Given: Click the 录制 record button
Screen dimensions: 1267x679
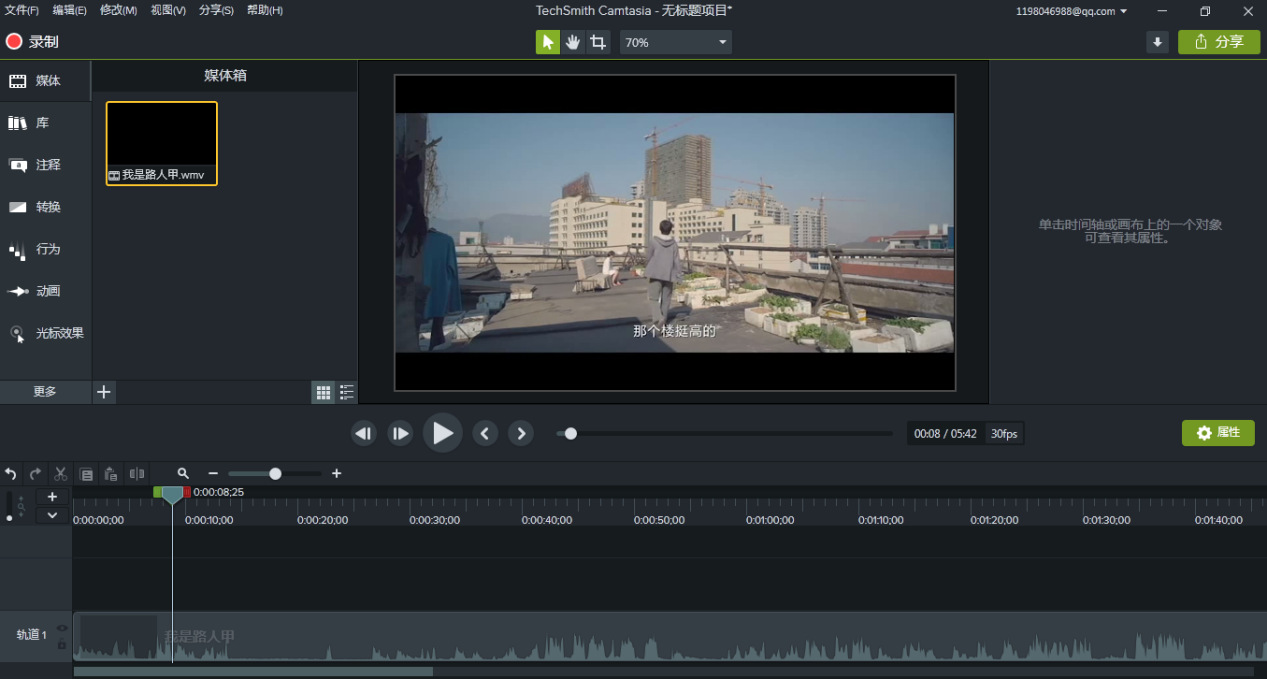Looking at the screenshot, I should 32,42.
